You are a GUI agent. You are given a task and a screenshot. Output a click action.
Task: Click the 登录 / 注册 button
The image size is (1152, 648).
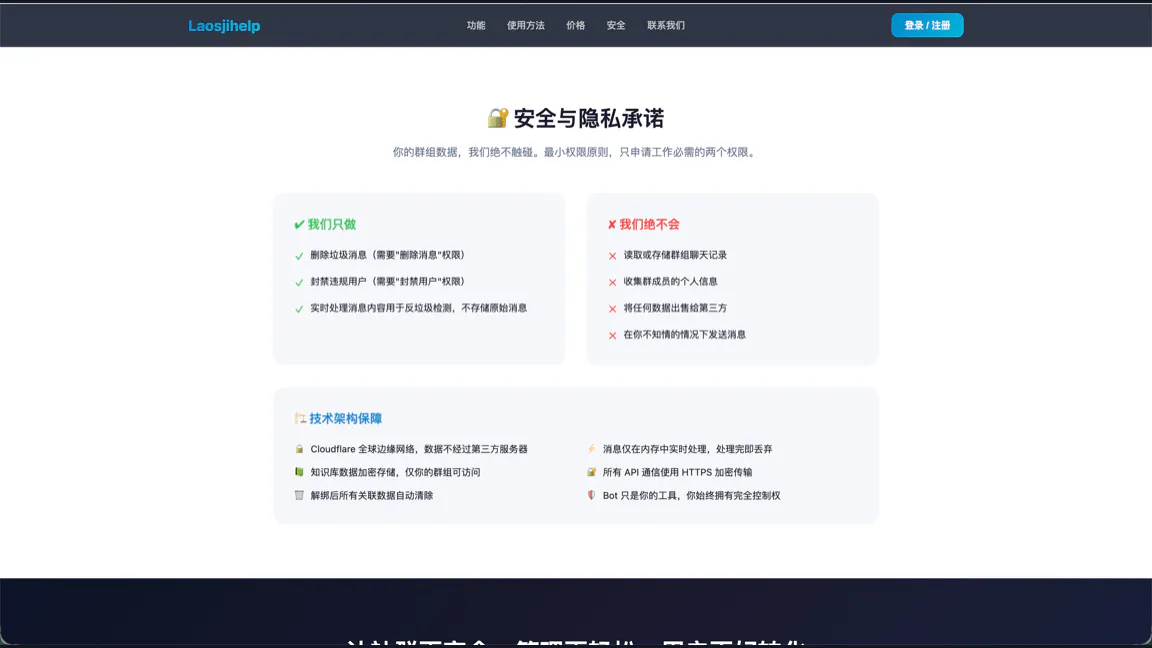927,26
